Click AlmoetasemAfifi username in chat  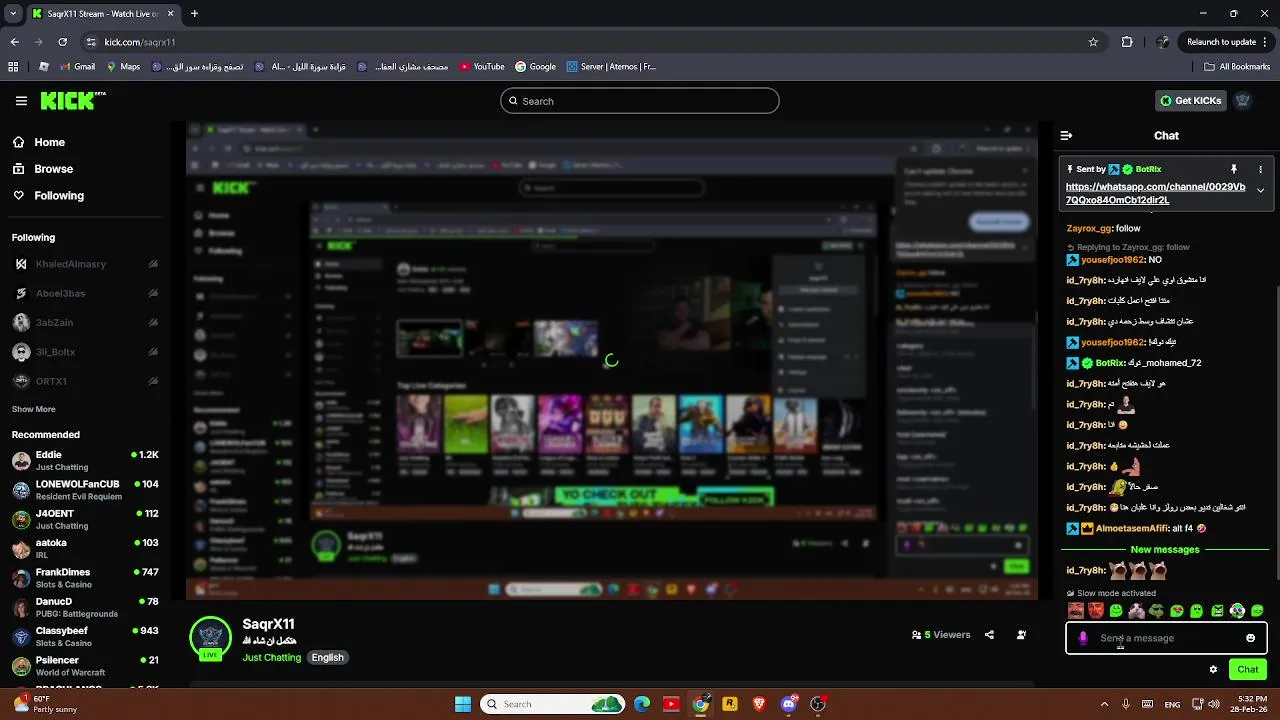[1132, 528]
